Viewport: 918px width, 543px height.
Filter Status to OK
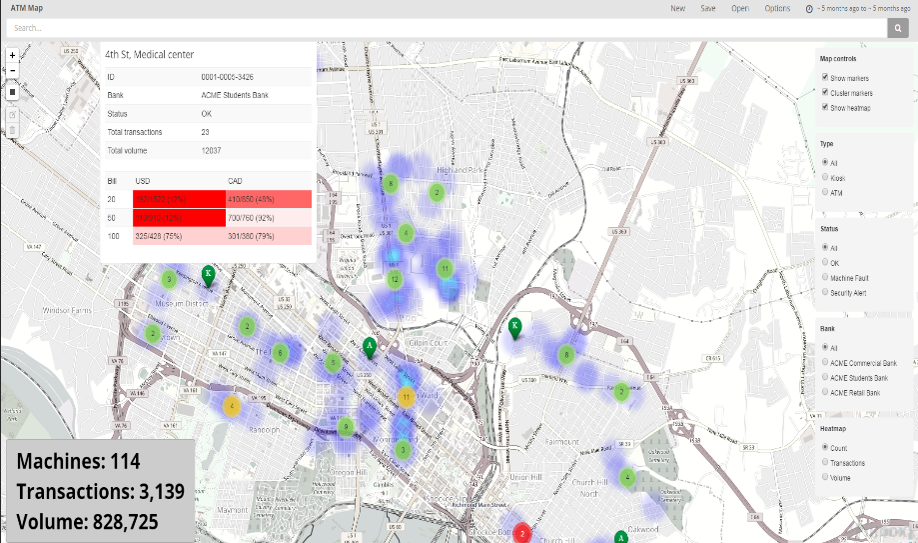[x=825, y=262]
